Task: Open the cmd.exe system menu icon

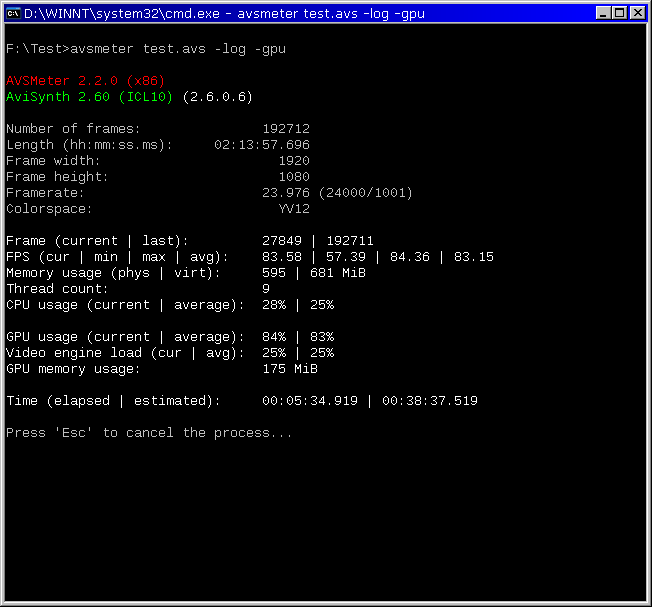Action: 14,13
